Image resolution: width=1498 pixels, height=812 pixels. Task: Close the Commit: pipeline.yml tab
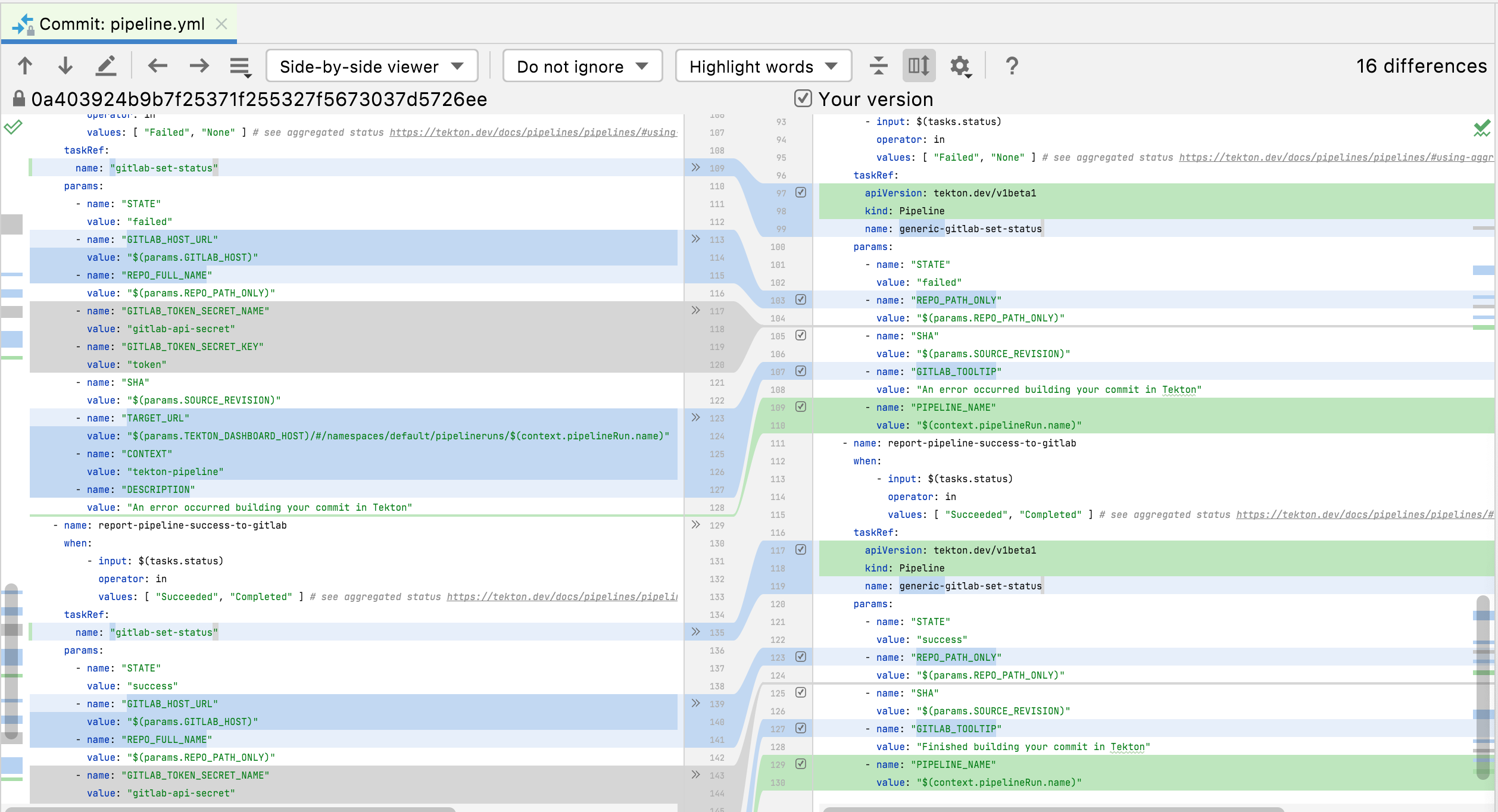coord(221,24)
